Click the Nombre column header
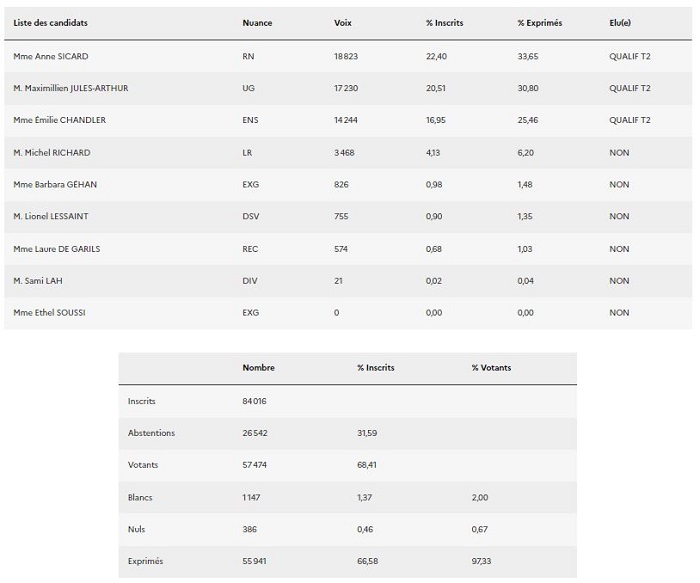Viewport: 700px width, 583px height. (258, 368)
